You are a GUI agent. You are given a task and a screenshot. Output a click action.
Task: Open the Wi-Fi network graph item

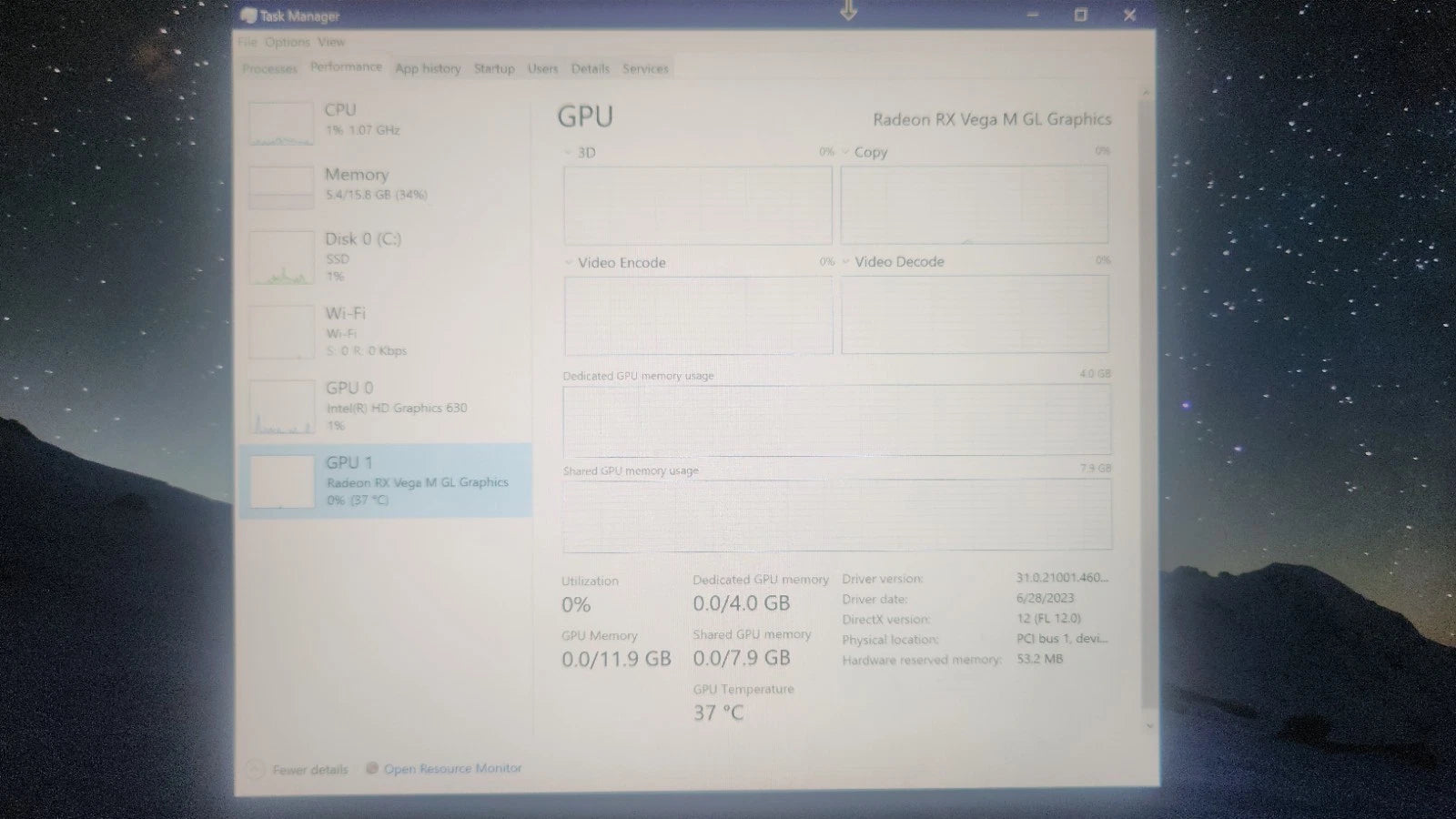click(281, 332)
